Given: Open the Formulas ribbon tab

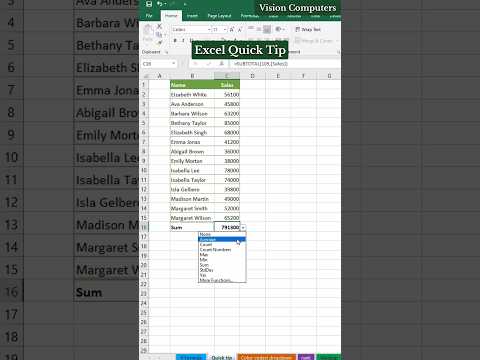Looking at the screenshot, I should [250, 16].
